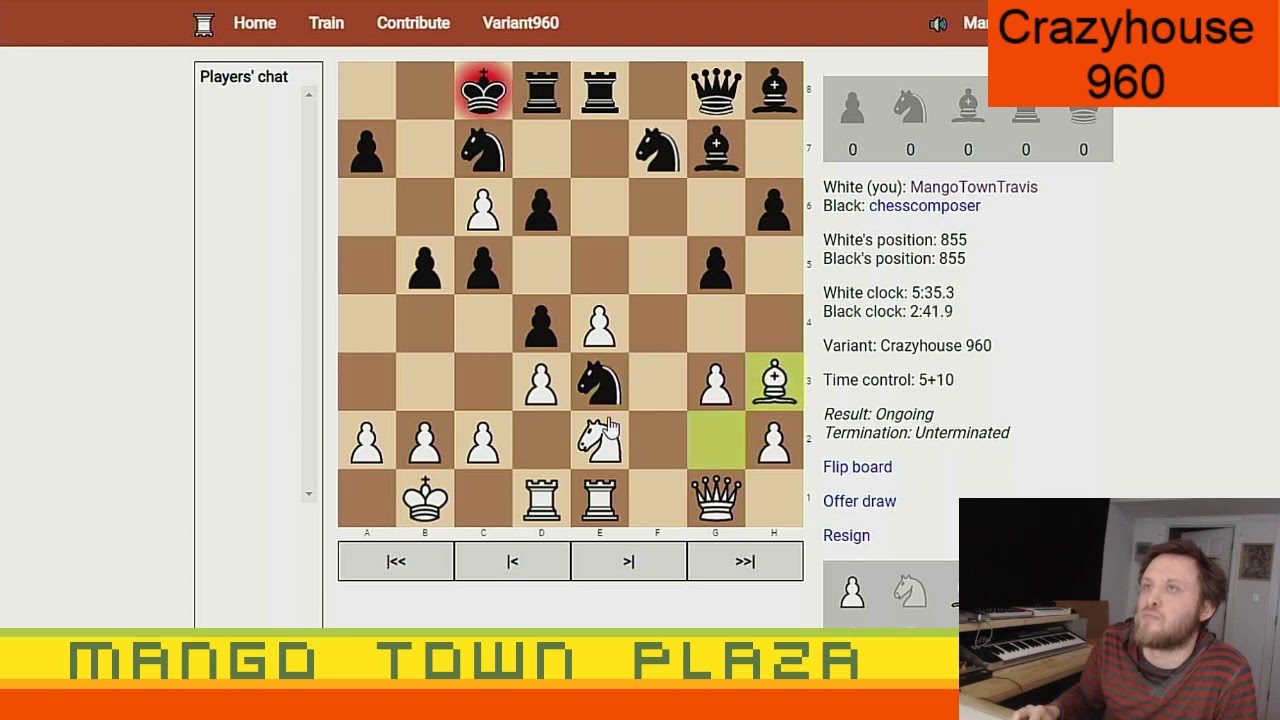Click chat scrollbar down arrow
The image size is (1280, 720).
click(x=309, y=493)
